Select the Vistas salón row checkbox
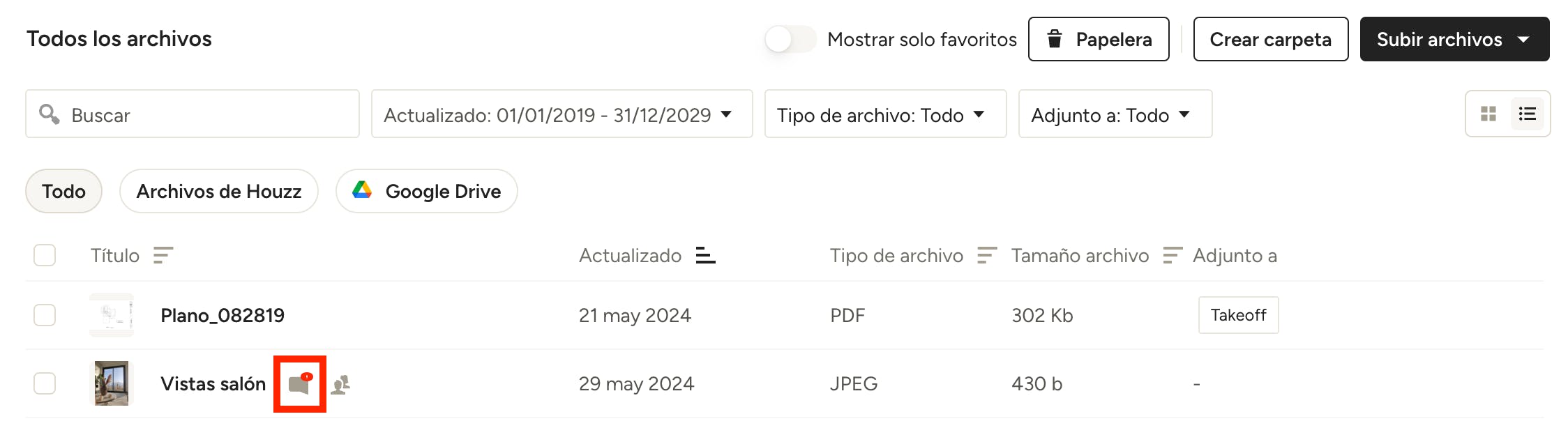 (45, 383)
